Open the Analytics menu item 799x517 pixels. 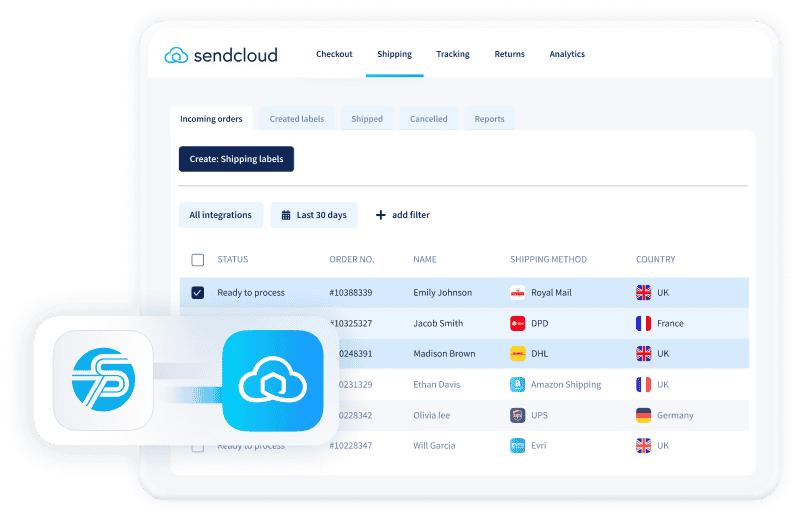[x=567, y=54]
